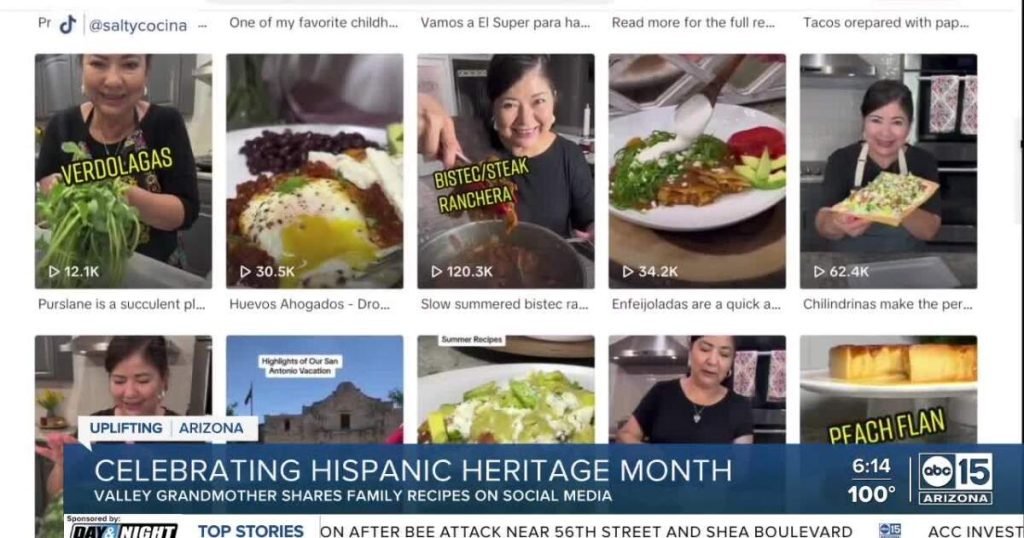Viewport: 1024px width, 538px height.
Task: Click play icon showing 62.4K views
Action: click(x=819, y=272)
